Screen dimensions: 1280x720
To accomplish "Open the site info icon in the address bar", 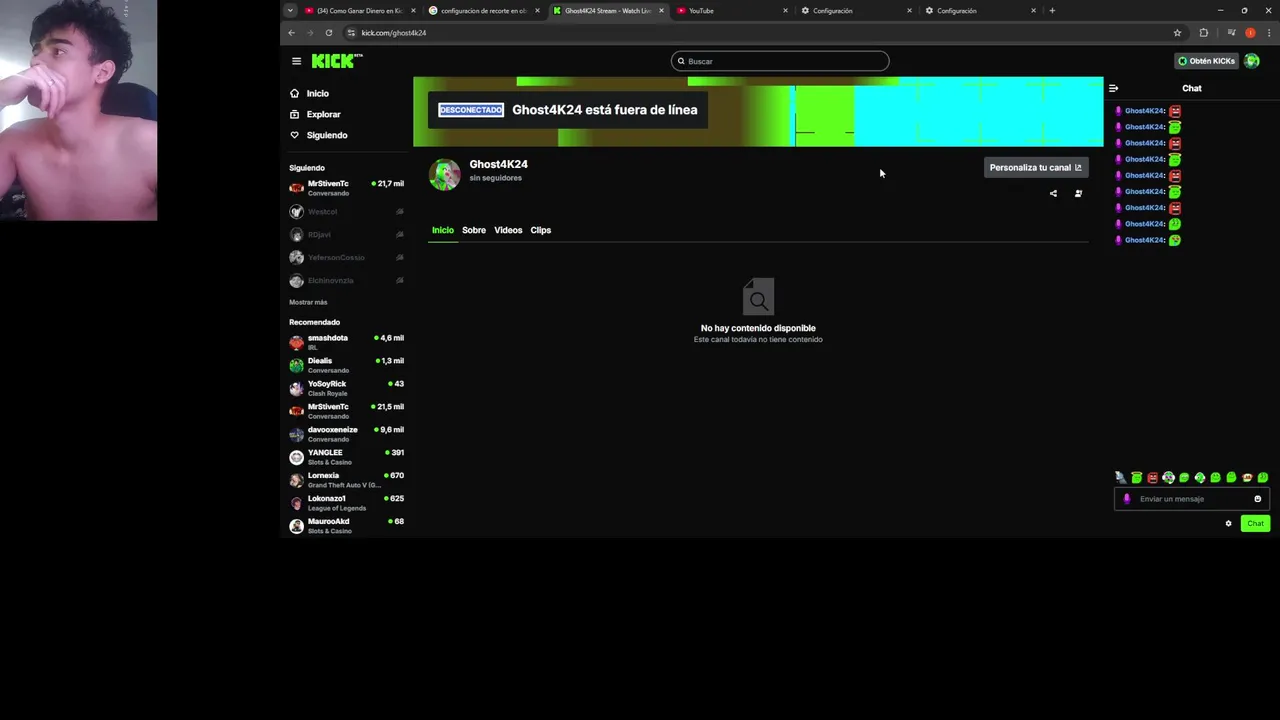I will coord(351,33).
